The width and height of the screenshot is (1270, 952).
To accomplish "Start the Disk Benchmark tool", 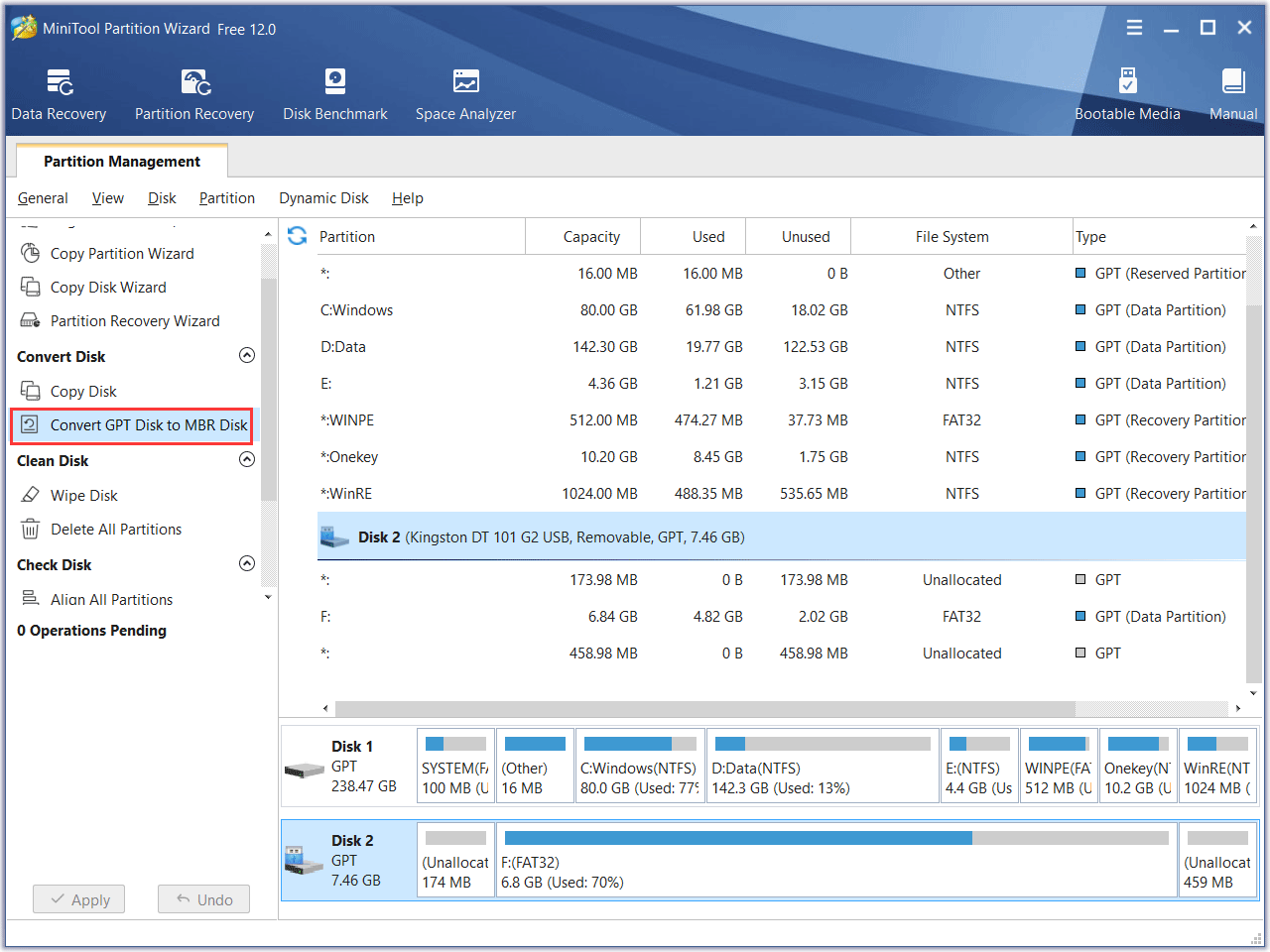I will point(335,95).
